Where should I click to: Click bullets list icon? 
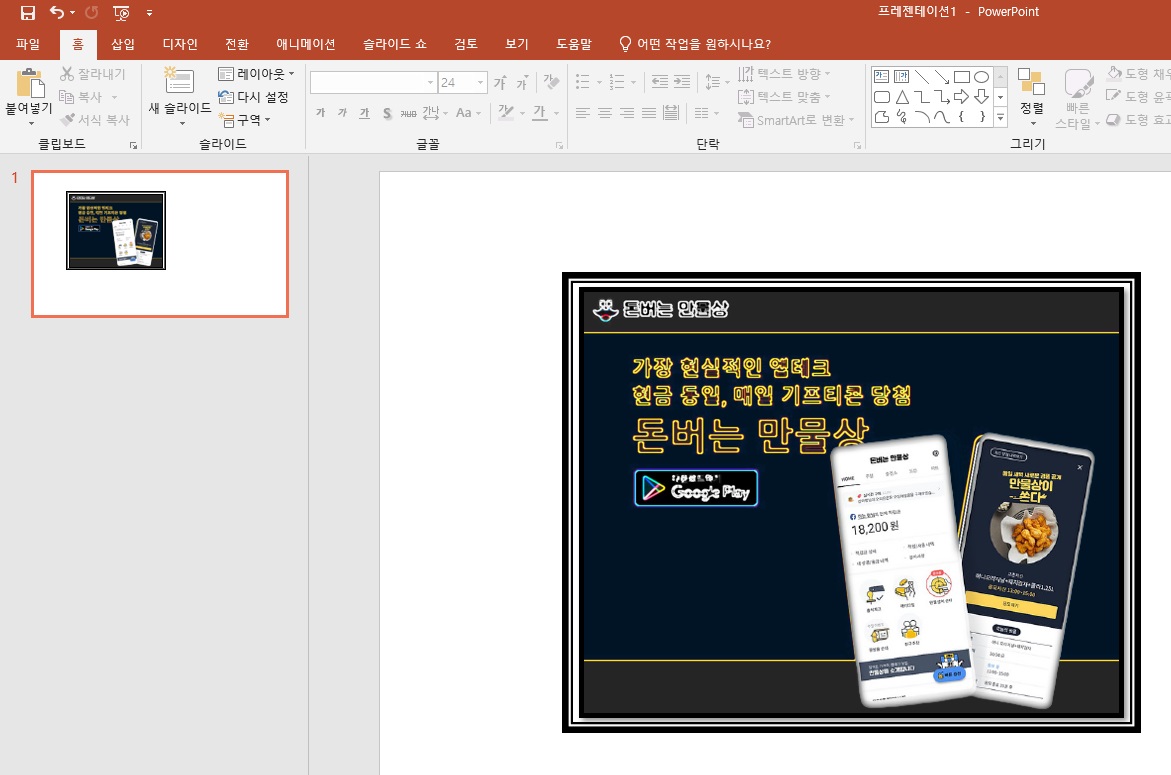point(583,81)
